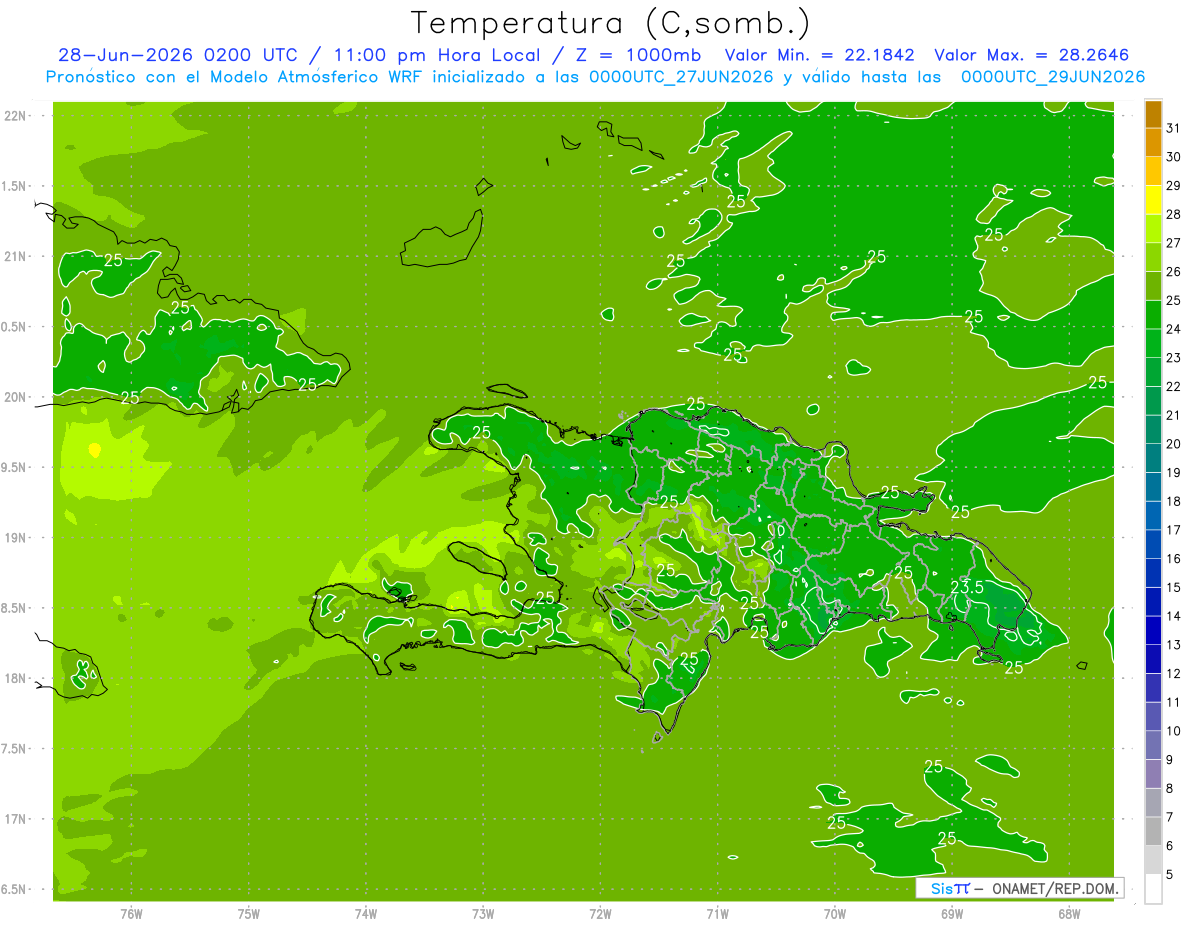The image size is (1200, 927).
Task: Click the latitude label "21N"
Action: [15, 256]
